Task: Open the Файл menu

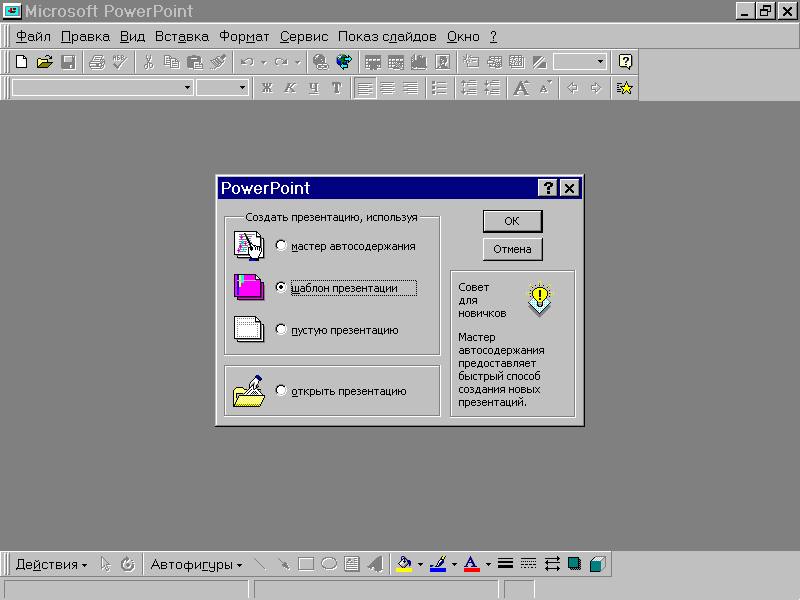Action: pyautogui.click(x=33, y=37)
